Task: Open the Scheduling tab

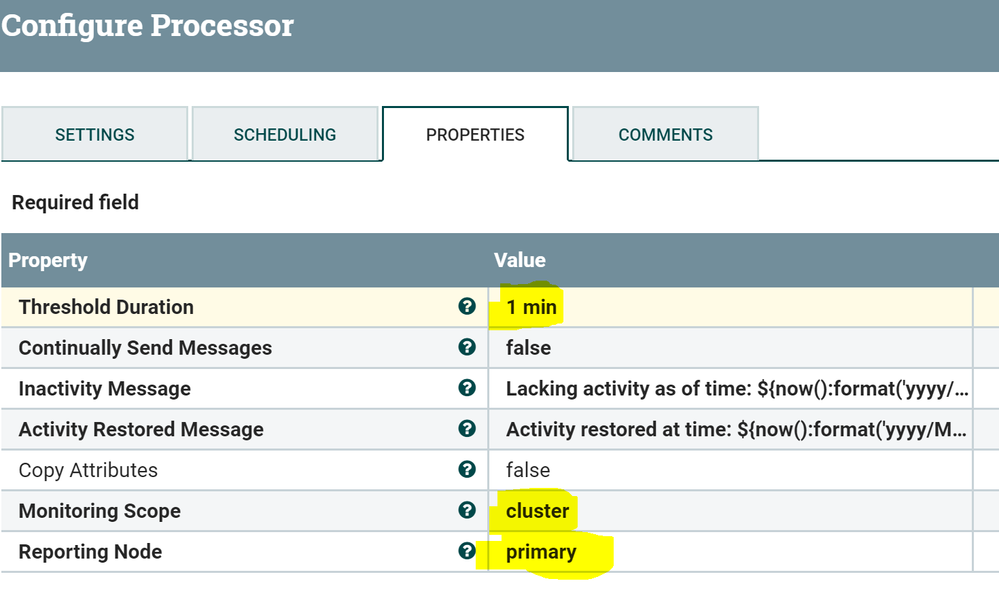Action: (285, 134)
